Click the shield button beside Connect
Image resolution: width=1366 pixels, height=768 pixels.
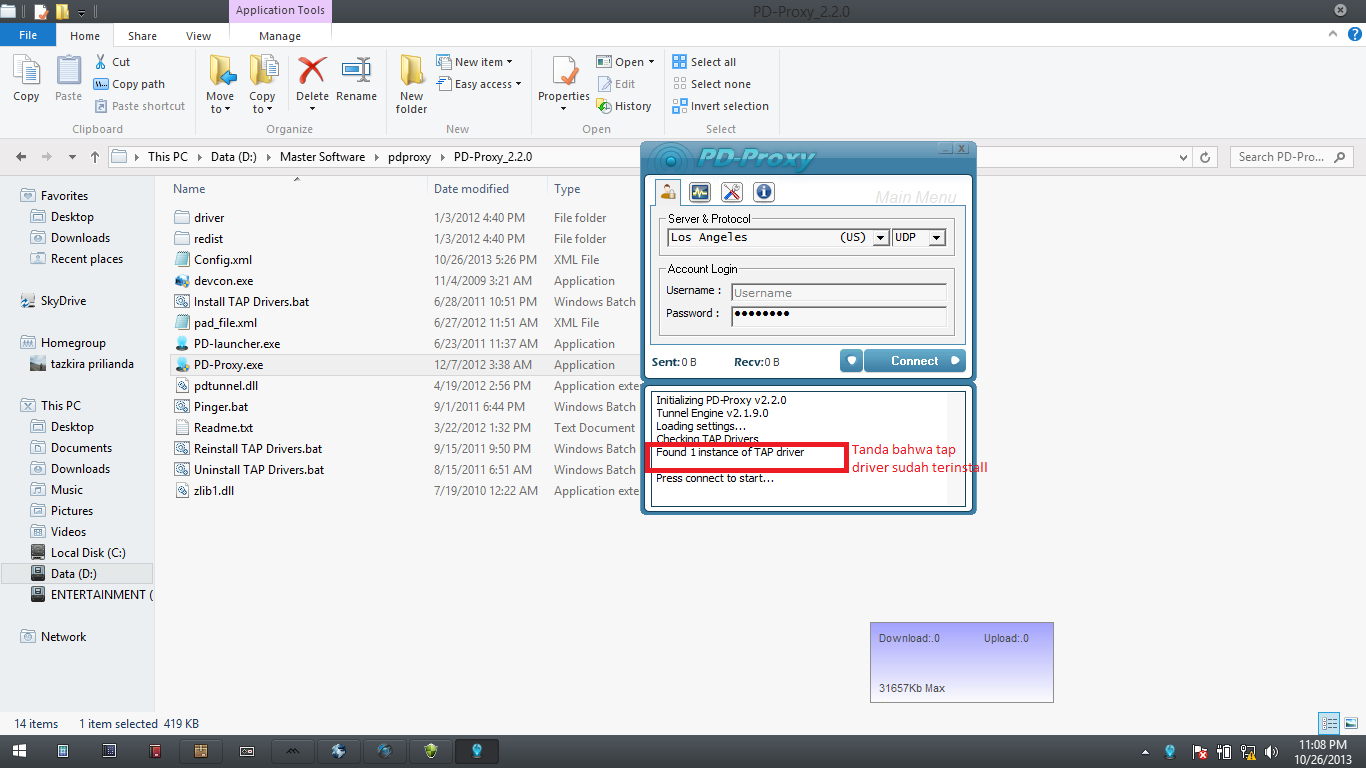coord(851,361)
